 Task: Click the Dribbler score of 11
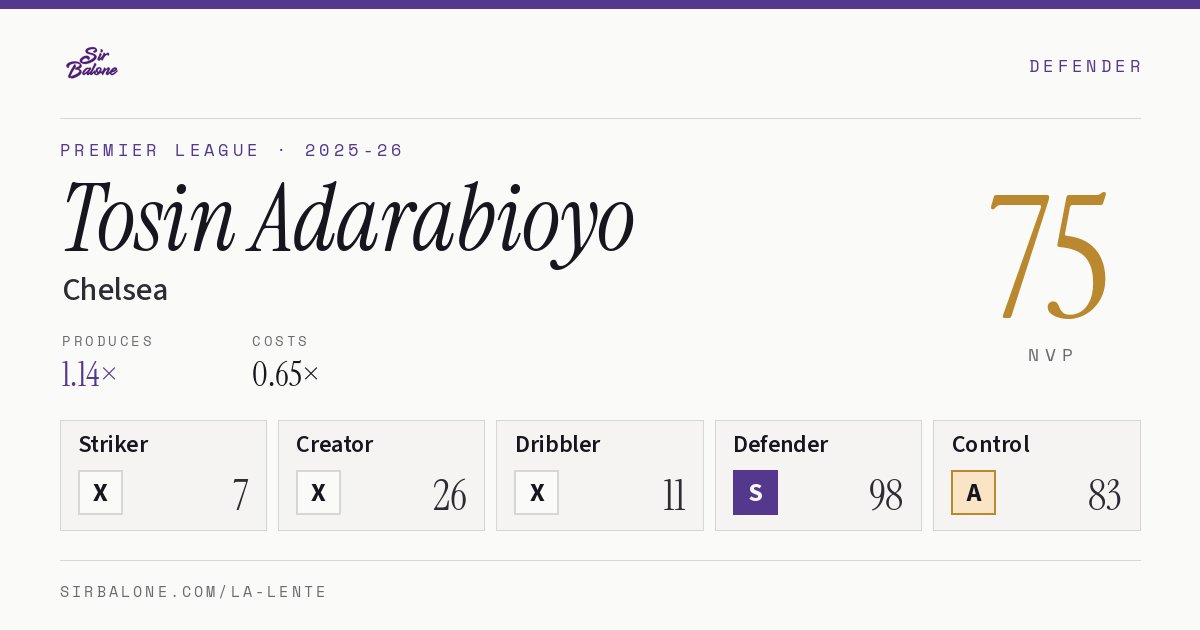(674, 495)
